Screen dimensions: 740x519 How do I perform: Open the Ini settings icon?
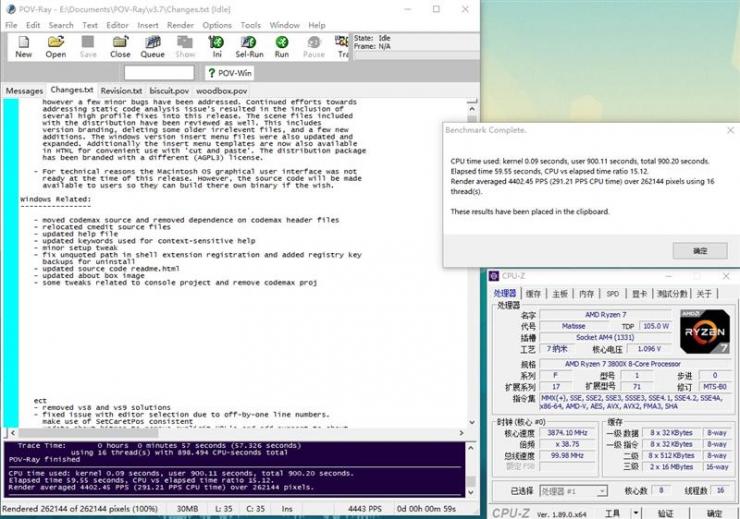(217, 47)
